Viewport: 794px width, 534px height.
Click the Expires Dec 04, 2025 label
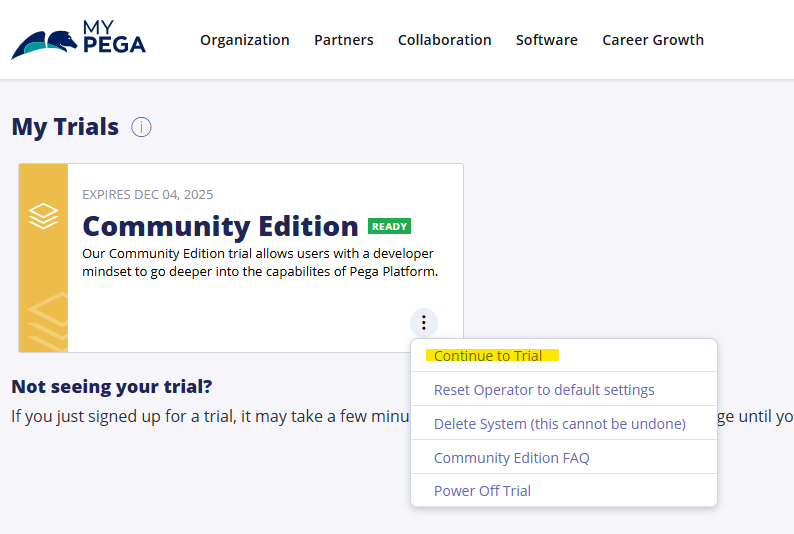[147, 194]
